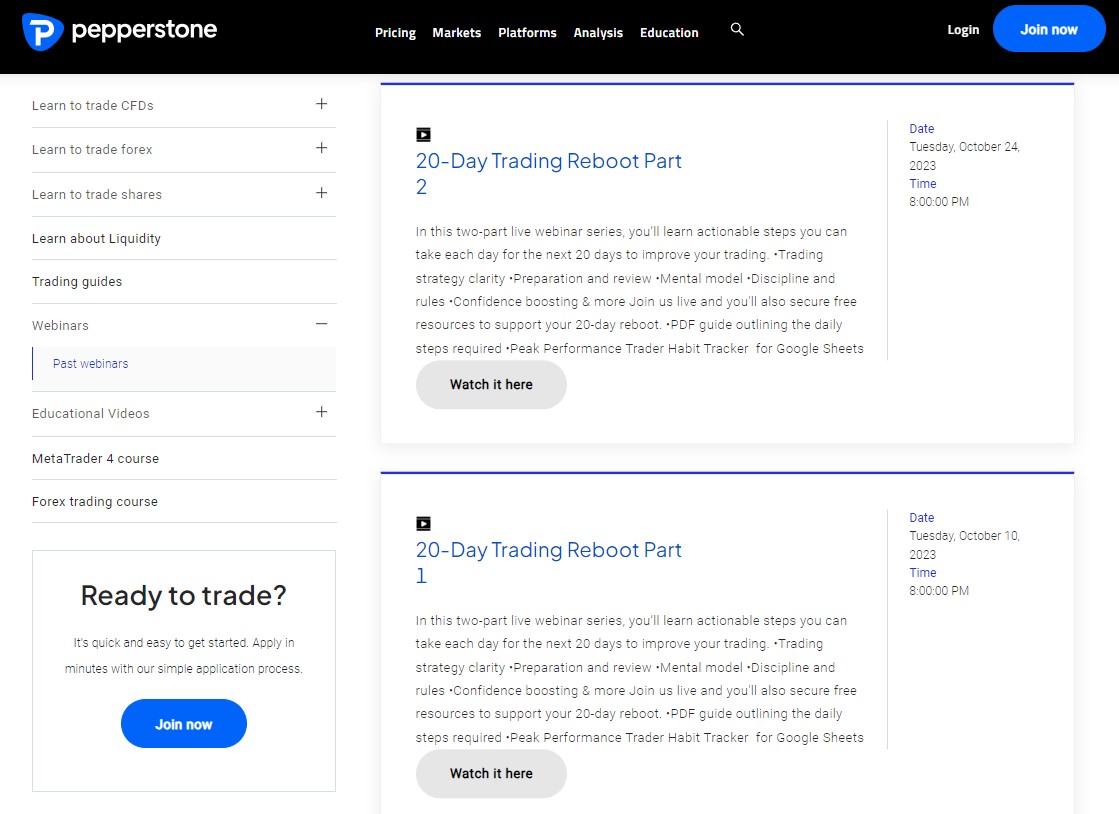Open the Education menu
The width and height of the screenshot is (1119, 814).
668,32
